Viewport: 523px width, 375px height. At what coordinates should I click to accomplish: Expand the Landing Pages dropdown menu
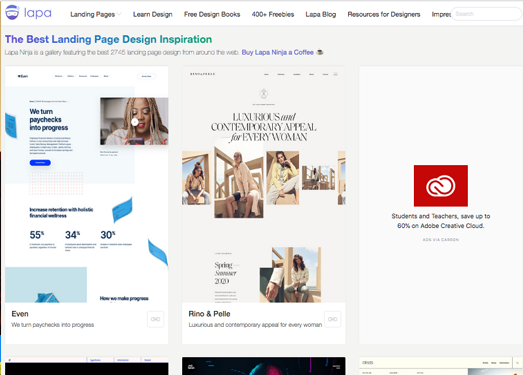pyautogui.click(x=95, y=14)
